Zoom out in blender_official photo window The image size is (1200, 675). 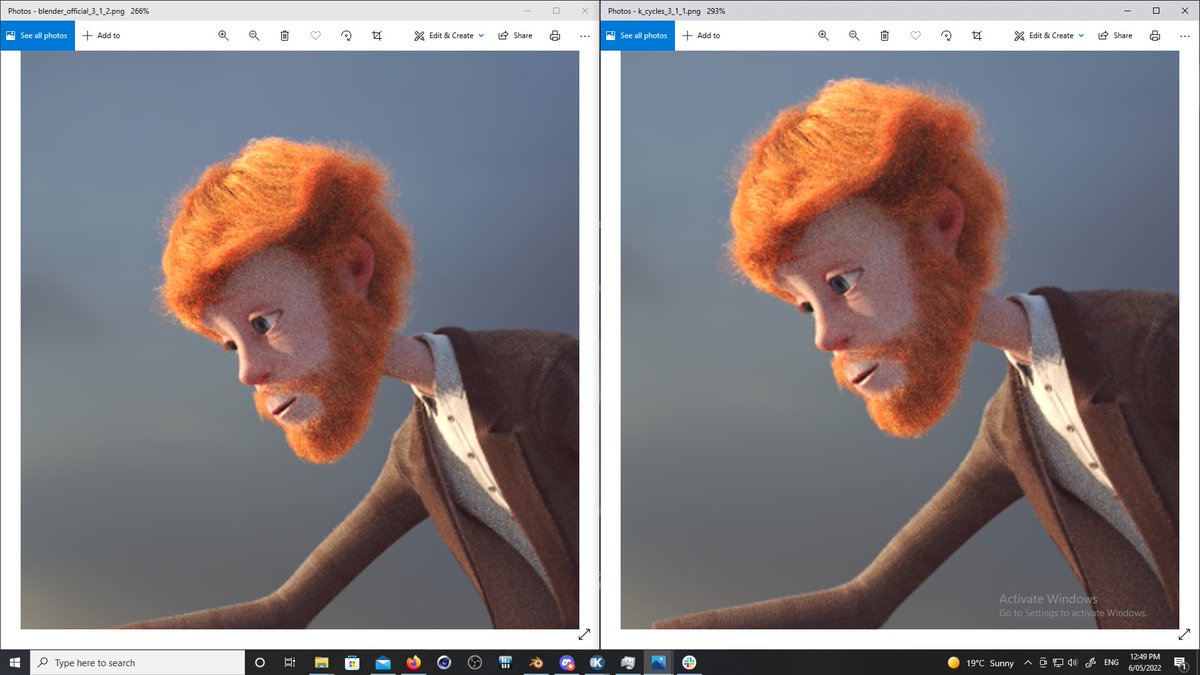pyautogui.click(x=254, y=35)
